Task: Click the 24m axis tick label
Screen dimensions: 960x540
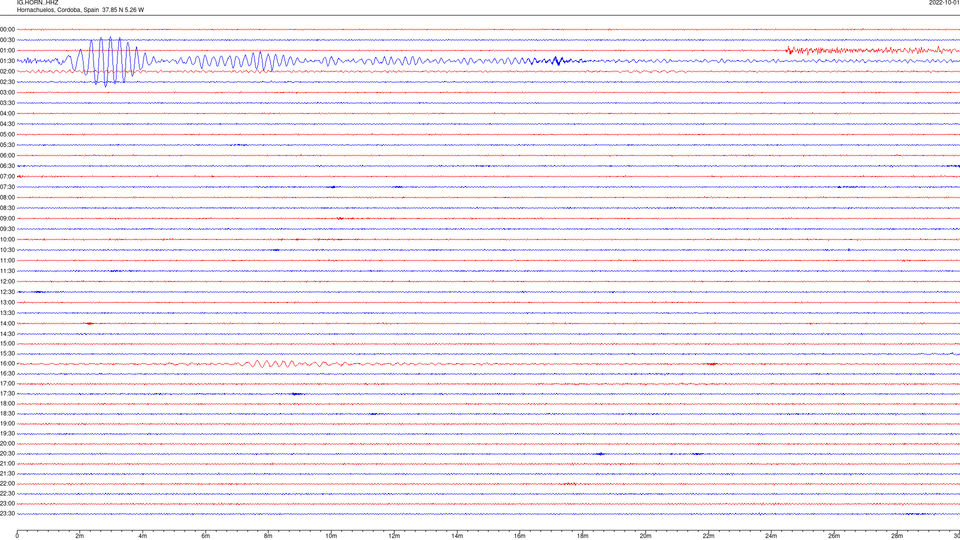Action: tap(771, 536)
